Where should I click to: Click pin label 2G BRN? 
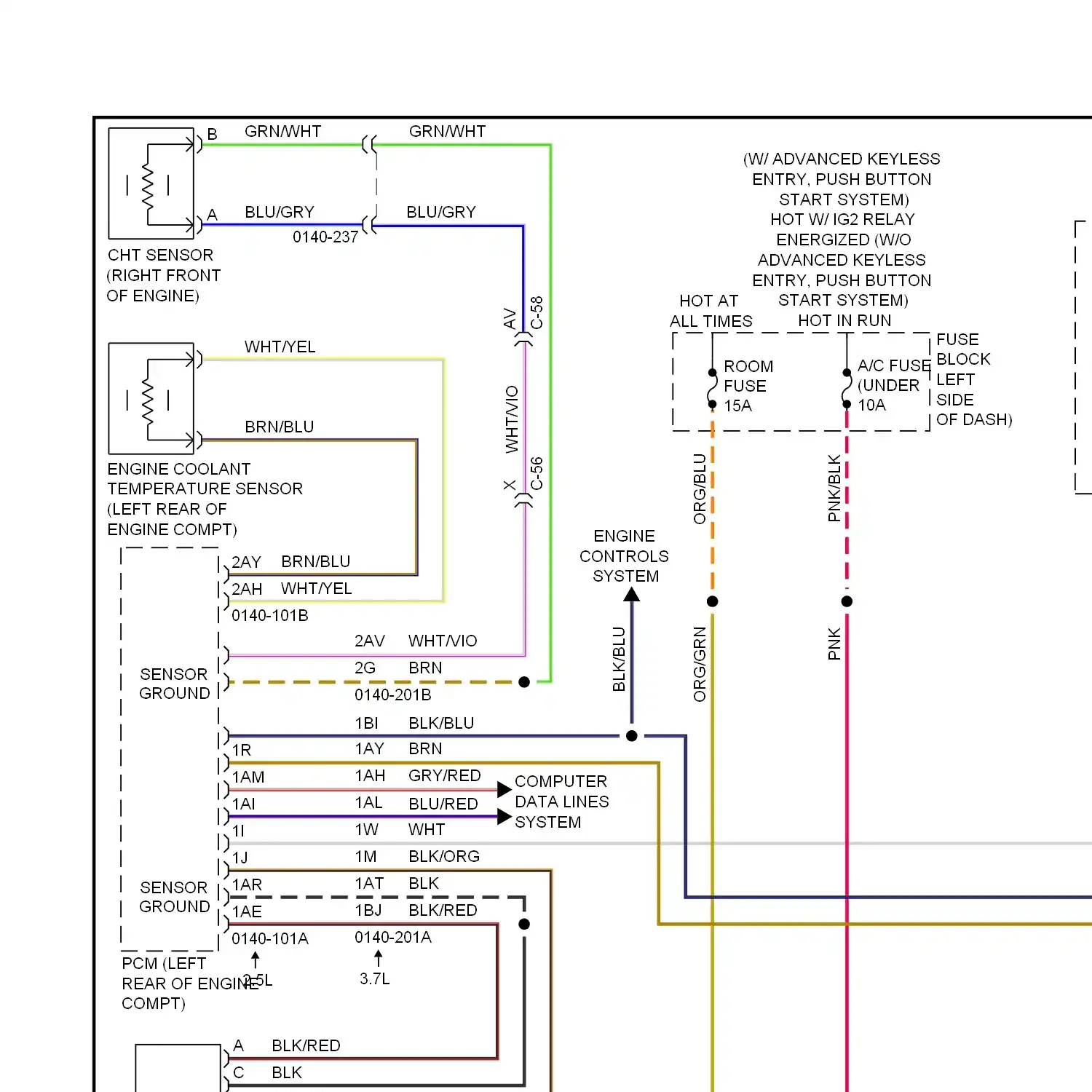tap(398, 668)
